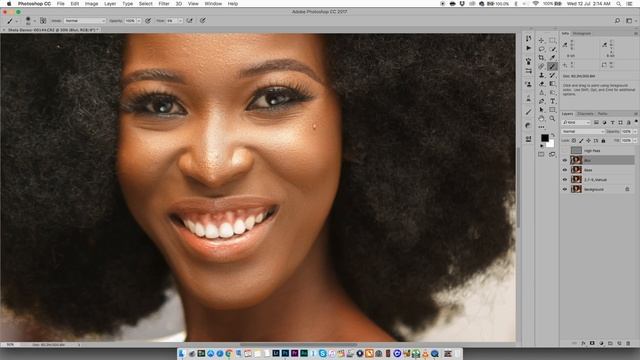640x360 pixels.
Task: Select the Crop tool
Action: click(x=541, y=58)
